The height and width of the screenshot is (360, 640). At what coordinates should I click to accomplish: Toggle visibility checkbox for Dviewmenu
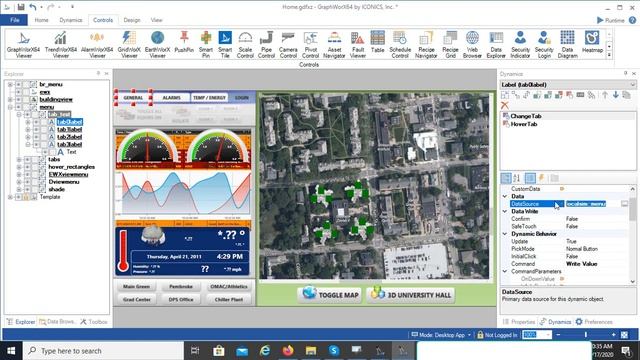[x=27, y=182]
